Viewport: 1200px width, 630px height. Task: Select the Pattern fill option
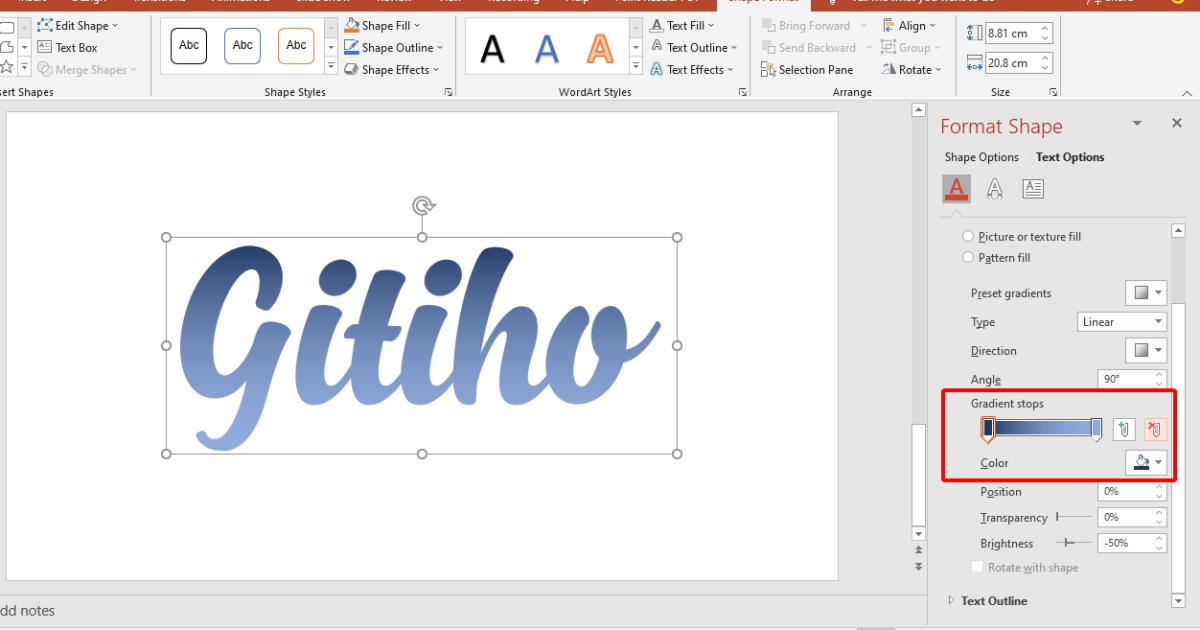coord(968,257)
